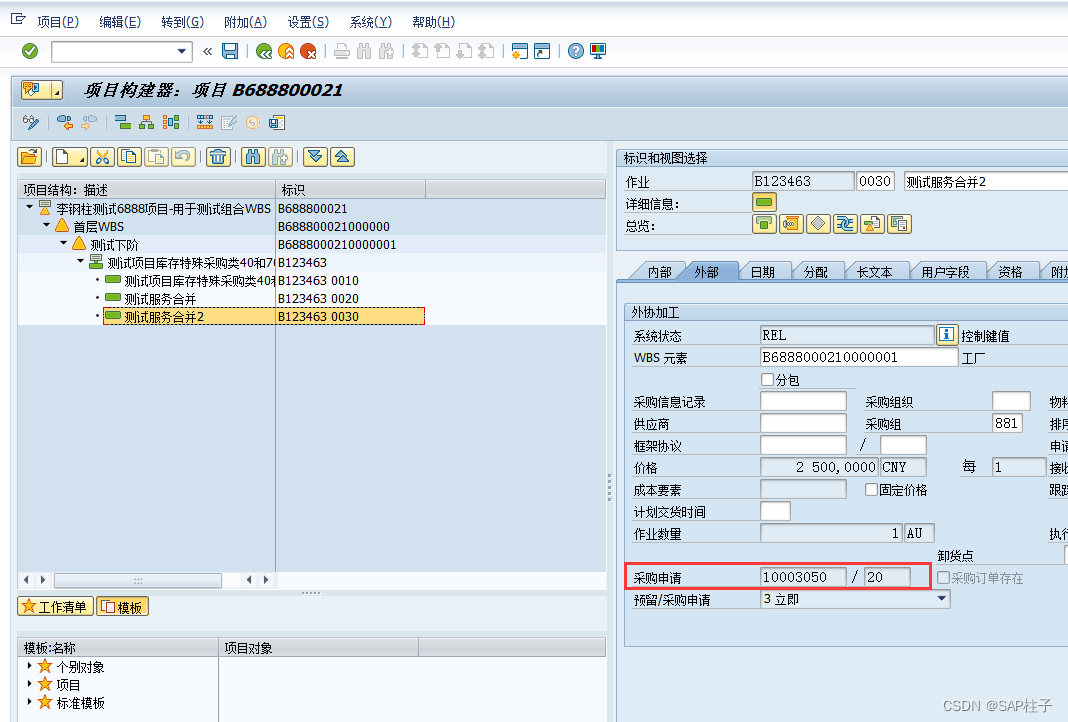Open the 设置(S) menu

pyautogui.click(x=308, y=22)
